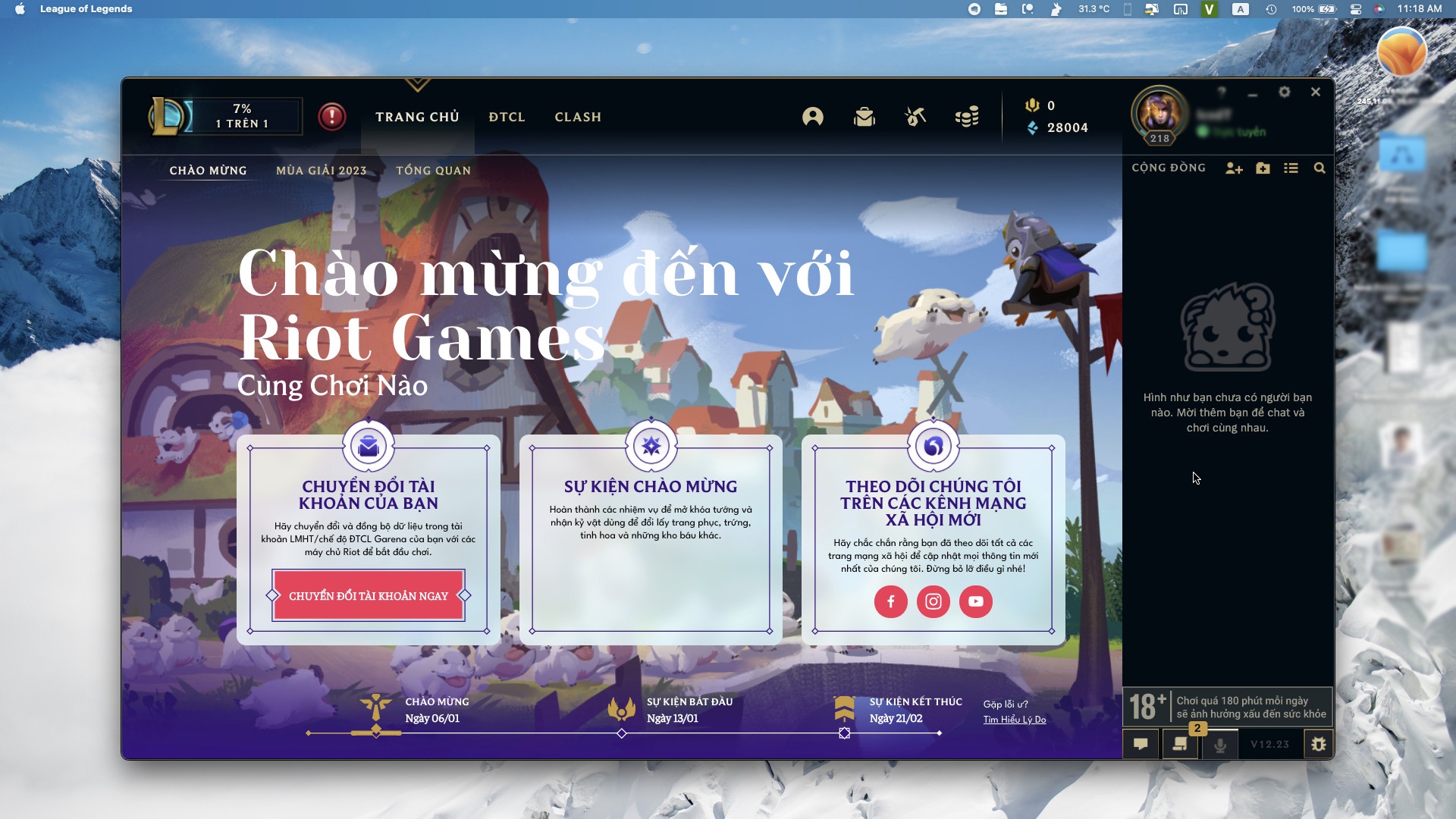Click the red alert notification icon
Image resolution: width=1456 pixels, height=819 pixels.
pyautogui.click(x=331, y=117)
